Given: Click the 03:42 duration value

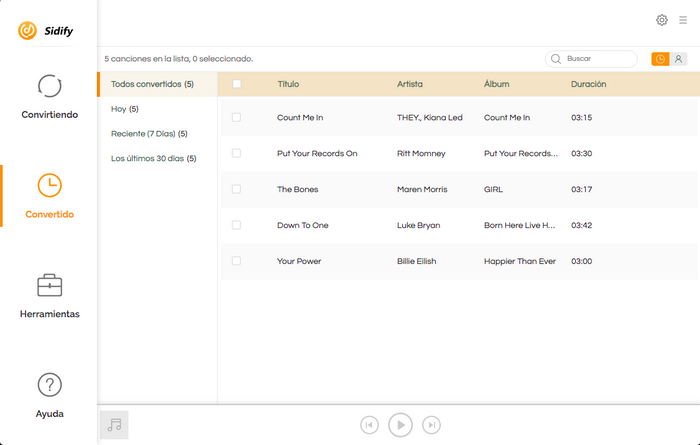Looking at the screenshot, I should click(x=582, y=225).
